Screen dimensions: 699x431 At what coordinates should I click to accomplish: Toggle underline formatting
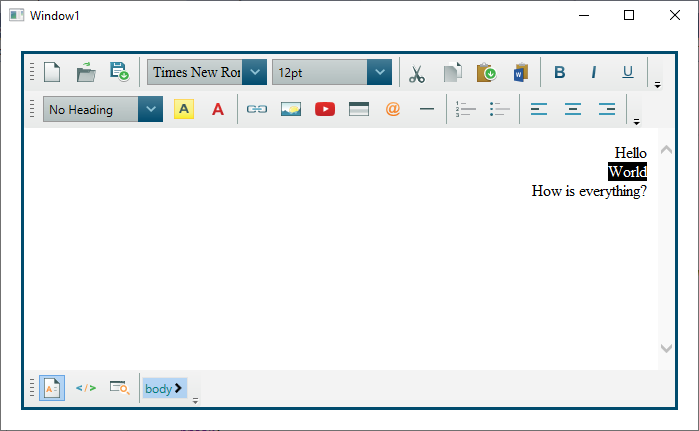click(628, 72)
